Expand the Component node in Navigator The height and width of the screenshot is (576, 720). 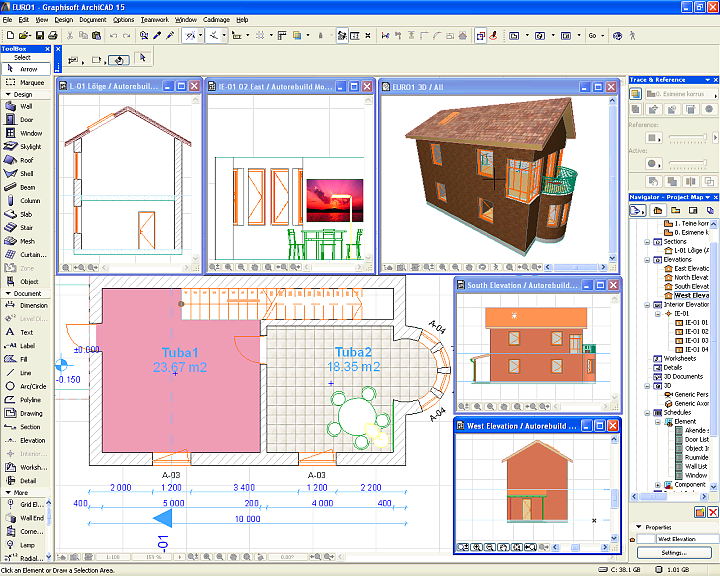click(x=658, y=485)
